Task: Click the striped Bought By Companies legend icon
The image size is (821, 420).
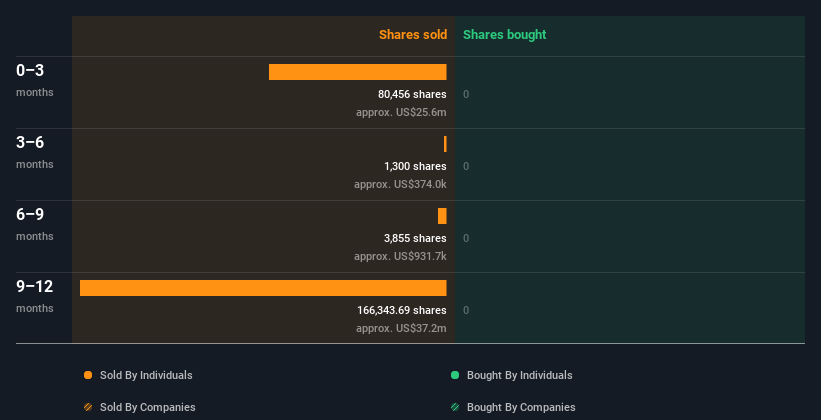Action: tap(455, 407)
